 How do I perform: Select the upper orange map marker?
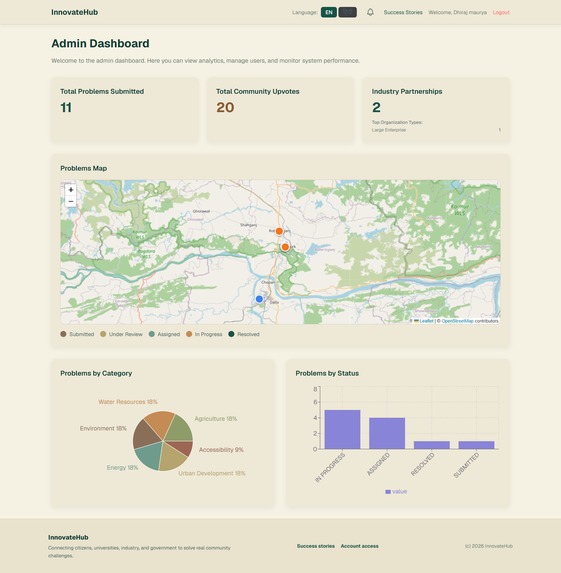(x=279, y=231)
